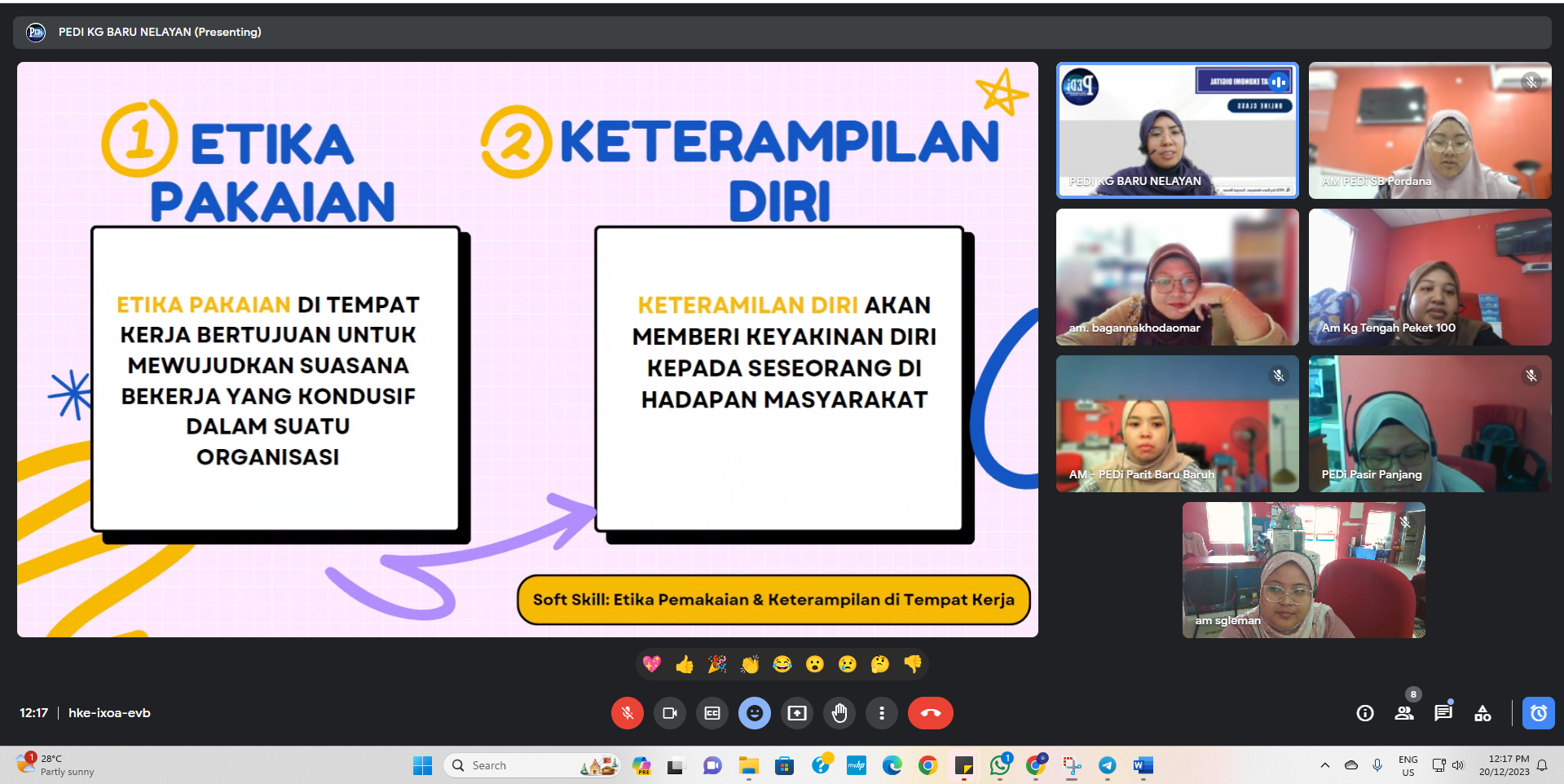
Task: Turn off the camera
Action: [669, 713]
